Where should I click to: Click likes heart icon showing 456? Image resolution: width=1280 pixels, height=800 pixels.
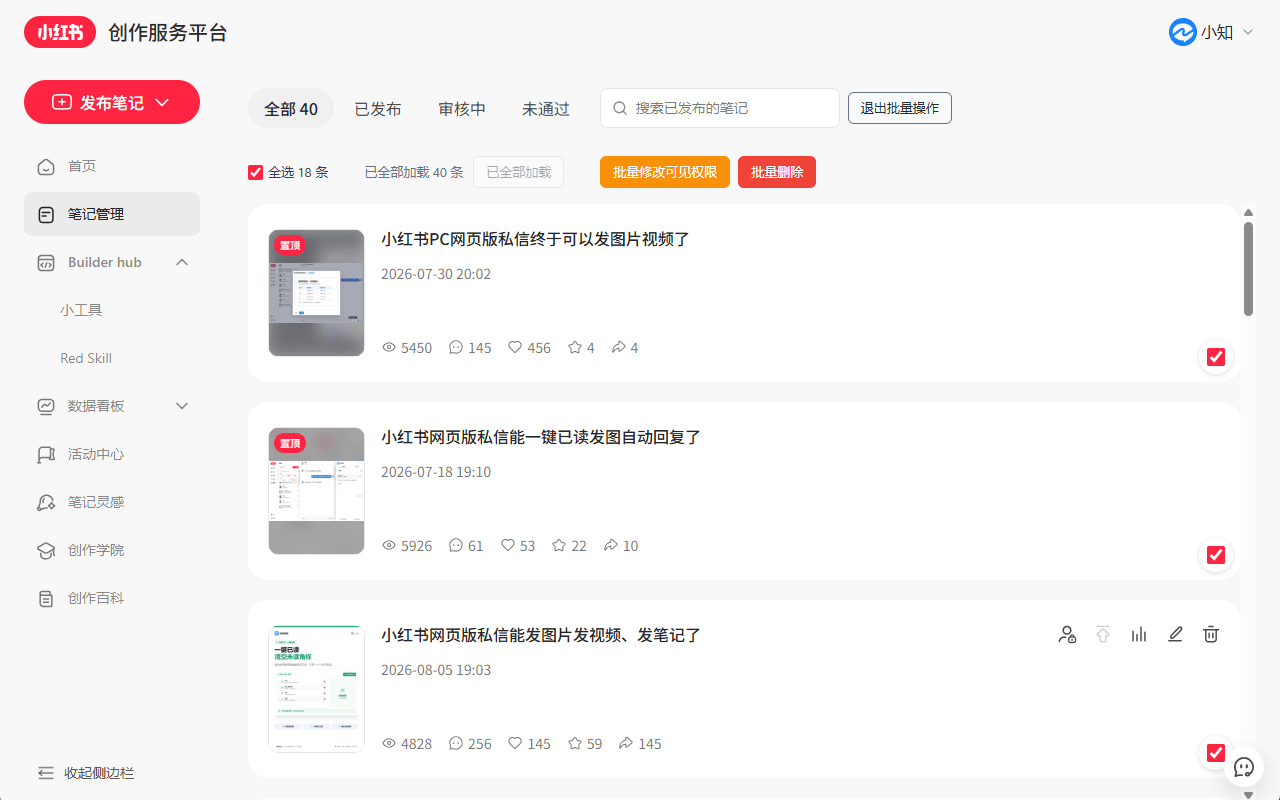[515, 348]
